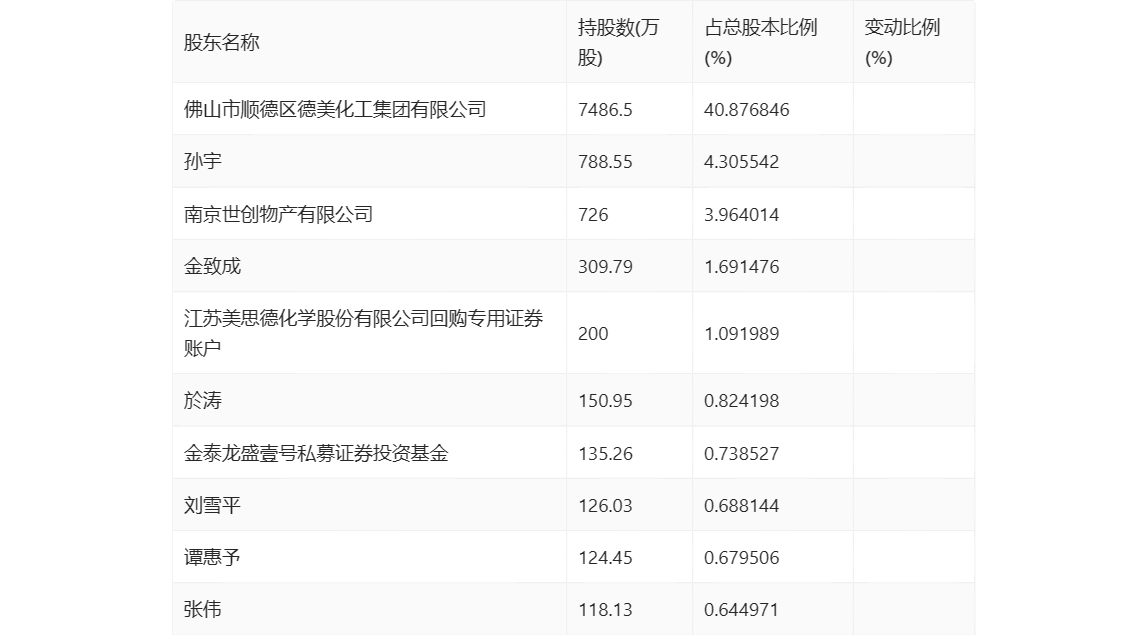Select shareholder 佛山市顺德区德美化工集团有限公司
Screen dimensions: 1148x635
click(335, 109)
